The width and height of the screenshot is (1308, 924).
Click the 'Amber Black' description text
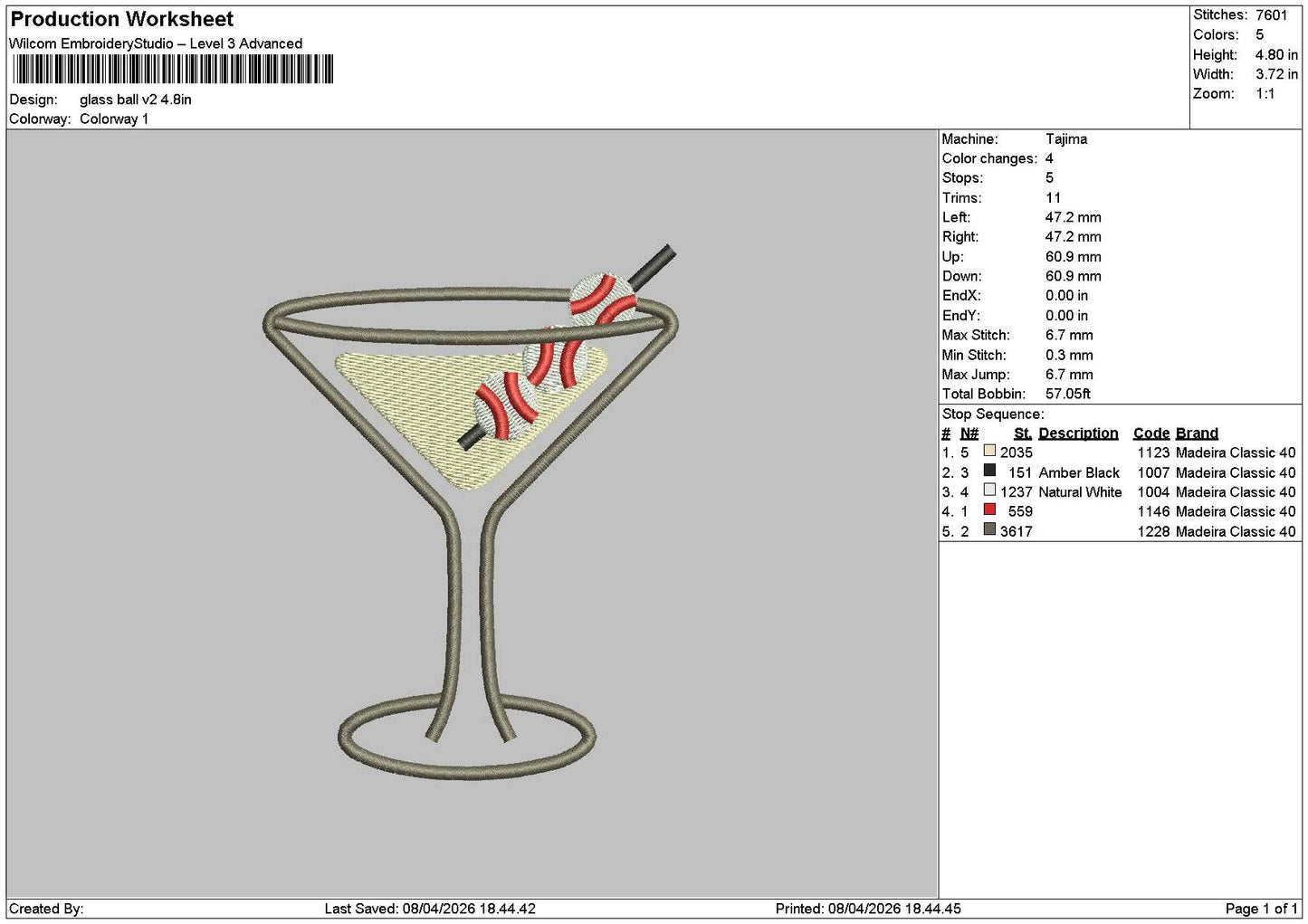click(x=1079, y=472)
